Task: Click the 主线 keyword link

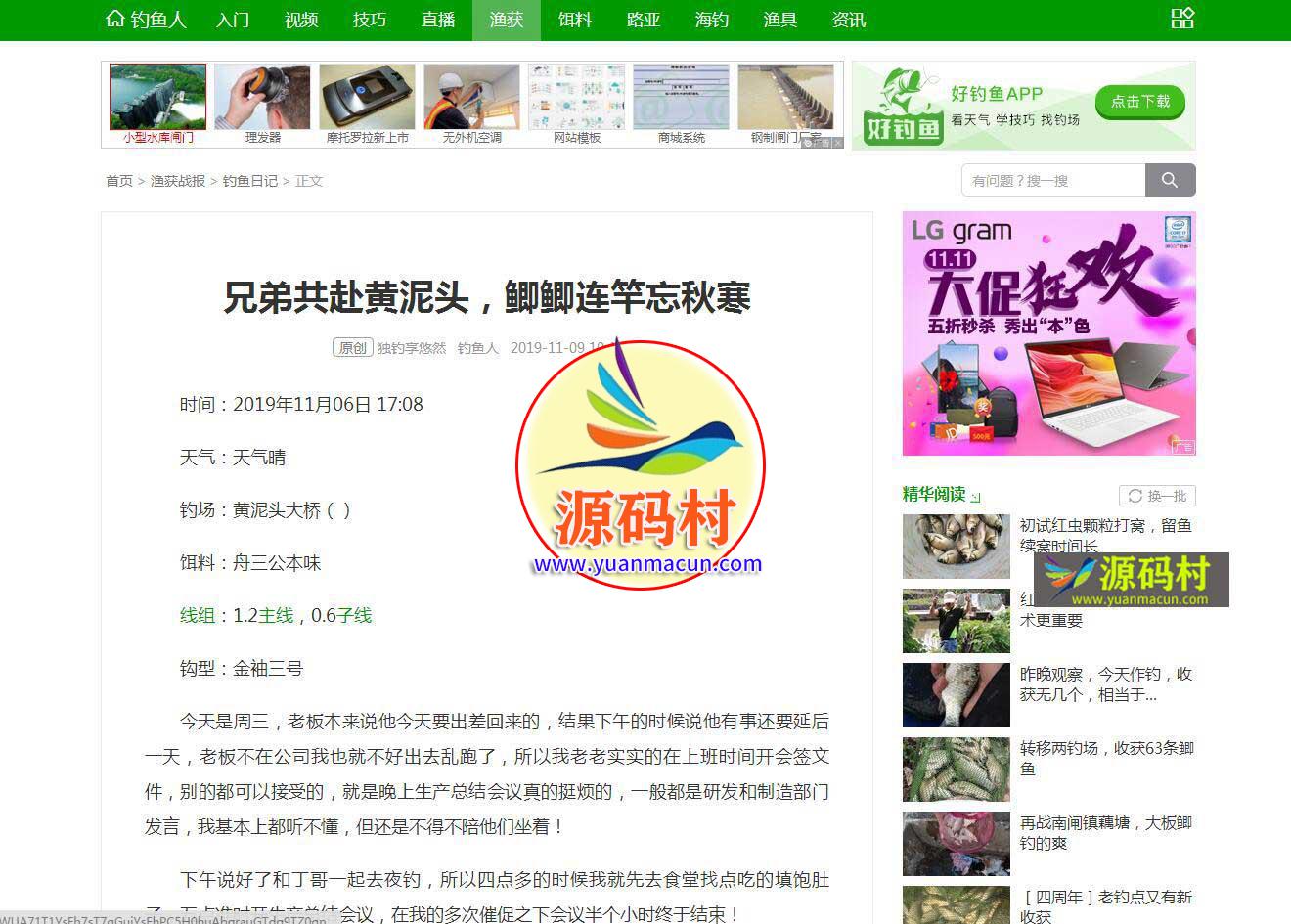Action: coord(276,615)
